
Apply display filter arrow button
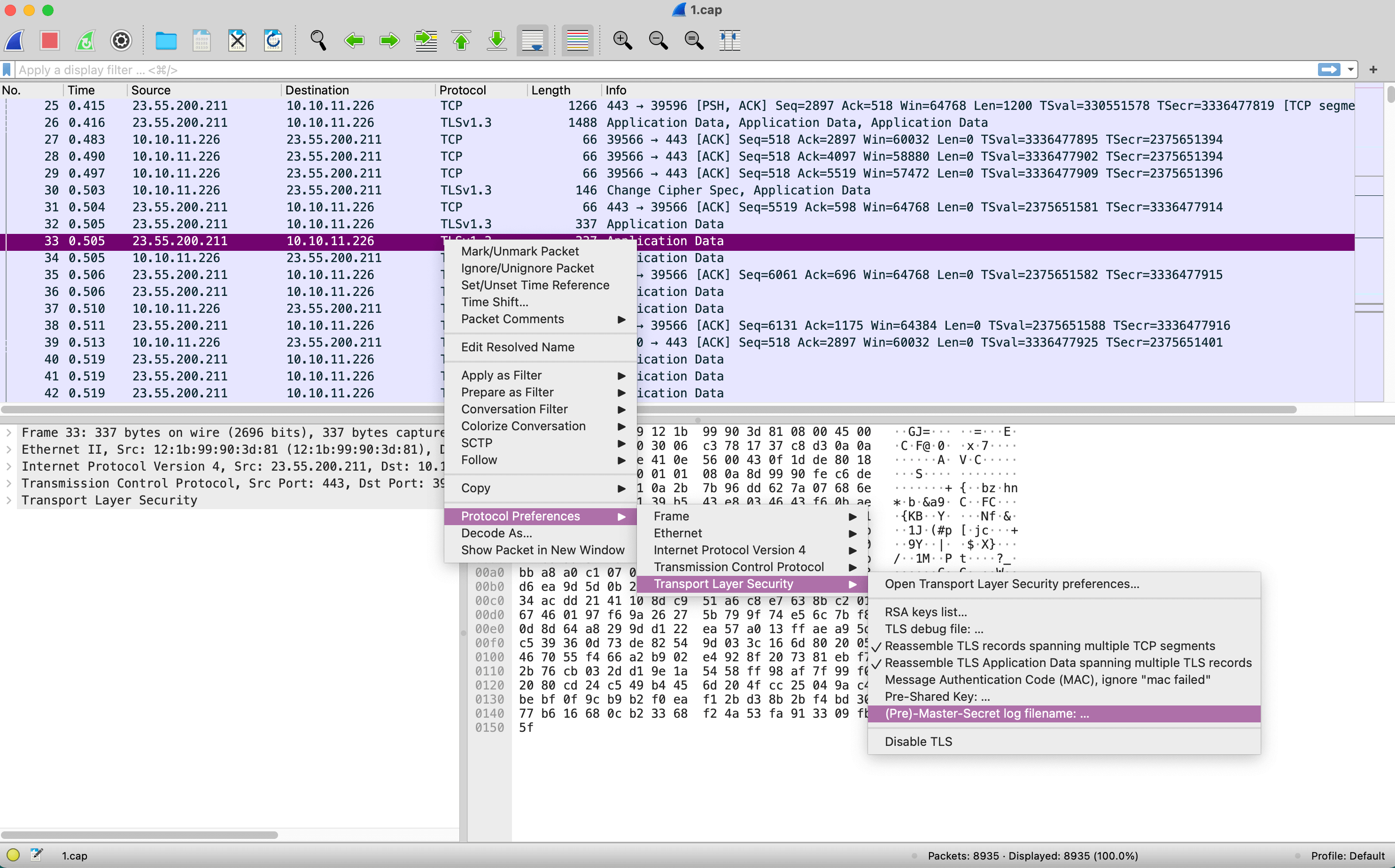(1328, 70)
